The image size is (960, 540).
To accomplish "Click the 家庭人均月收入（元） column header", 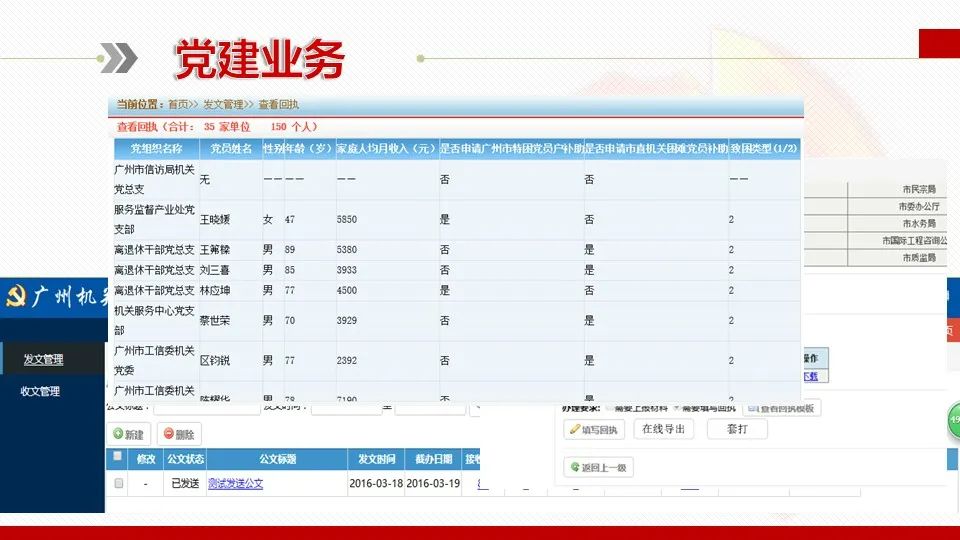I will (387, 149).
